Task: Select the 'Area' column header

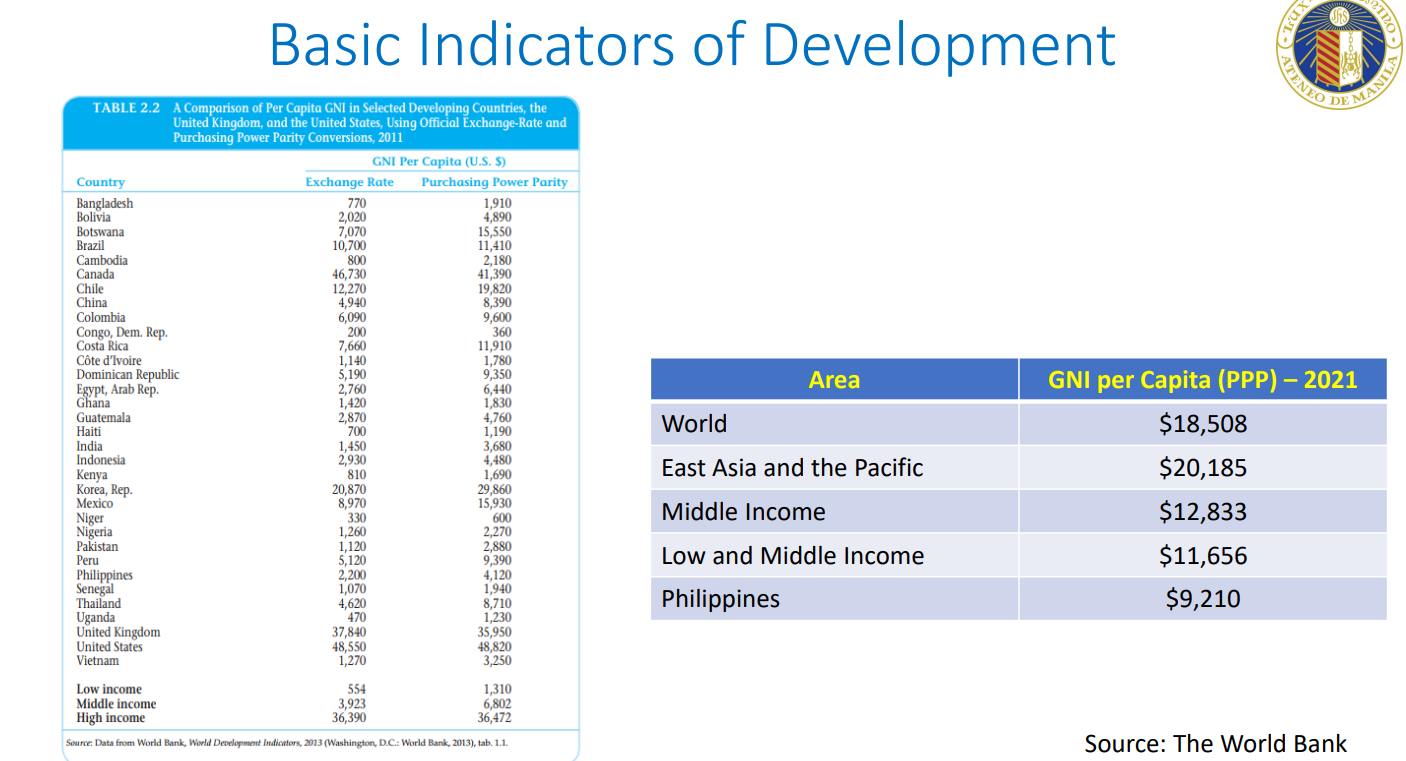Action: coord(834,380)
